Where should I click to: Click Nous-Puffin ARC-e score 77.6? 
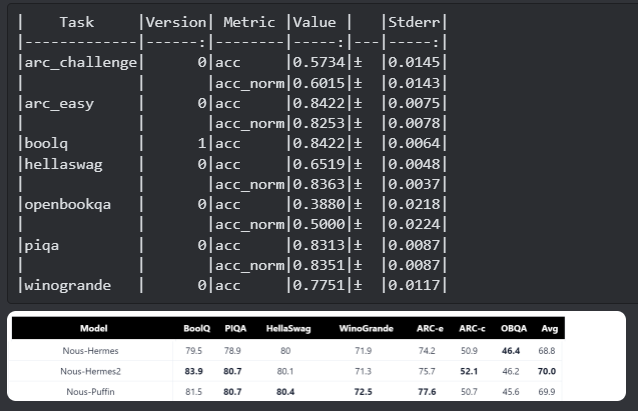427,391
